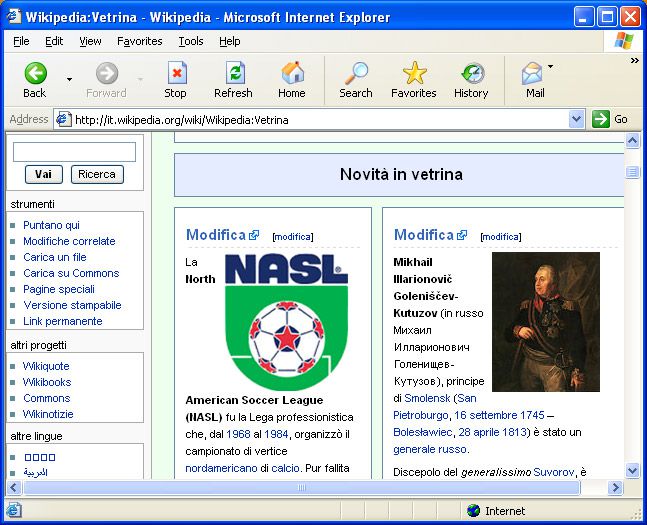Open the Search pane icon
This screenshot has width=647, height=525.
tap(355, 73)
